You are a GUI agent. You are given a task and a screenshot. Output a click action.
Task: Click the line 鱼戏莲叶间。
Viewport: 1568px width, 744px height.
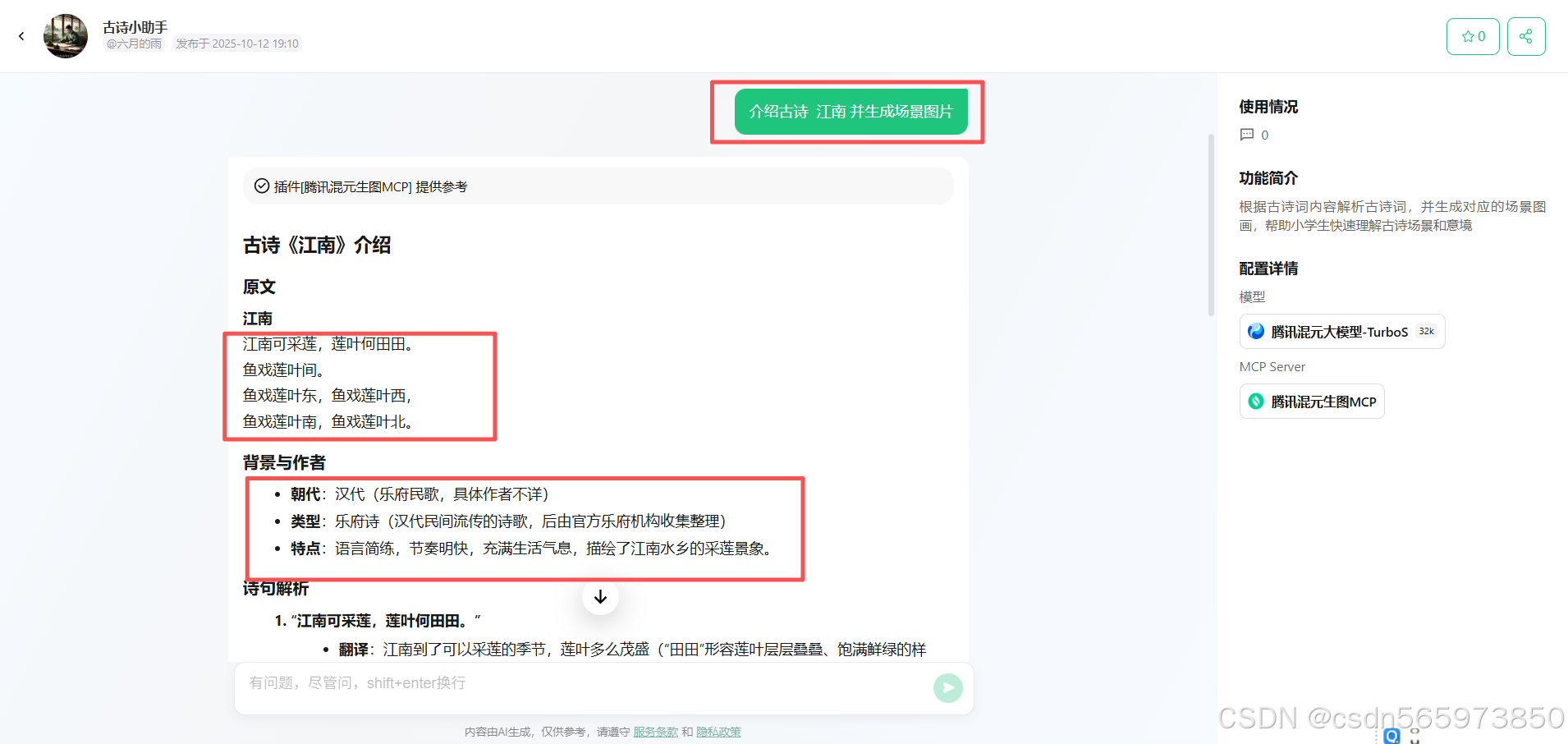287,370
